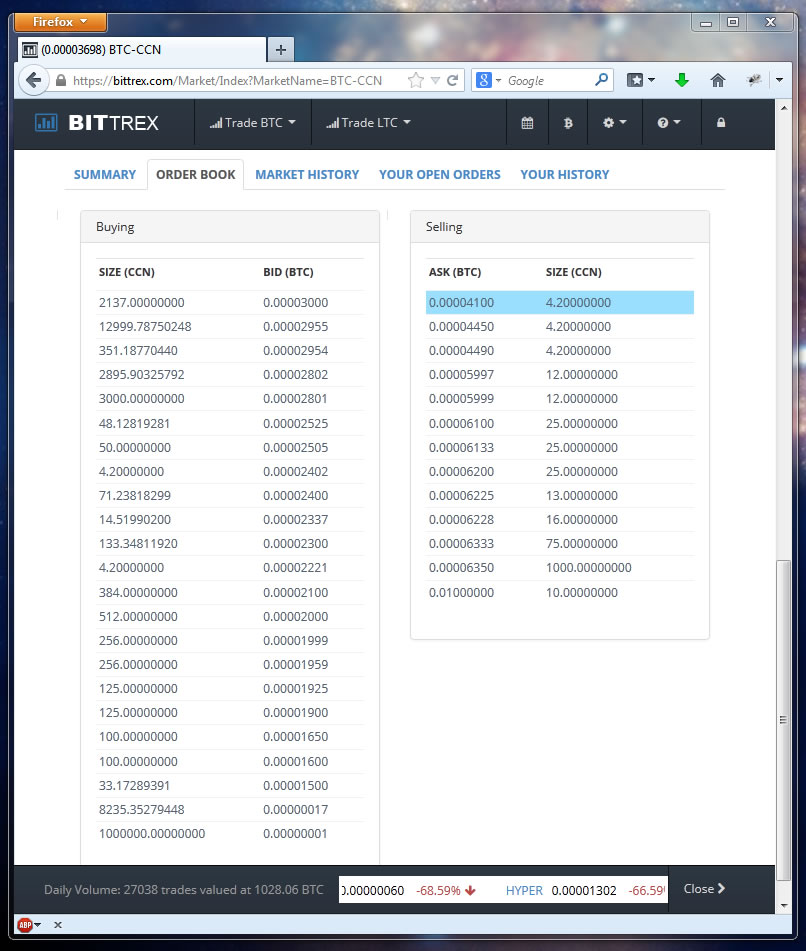Click Close on the ticker bar
The image size is (806, 951).
(x=704, y=889)
